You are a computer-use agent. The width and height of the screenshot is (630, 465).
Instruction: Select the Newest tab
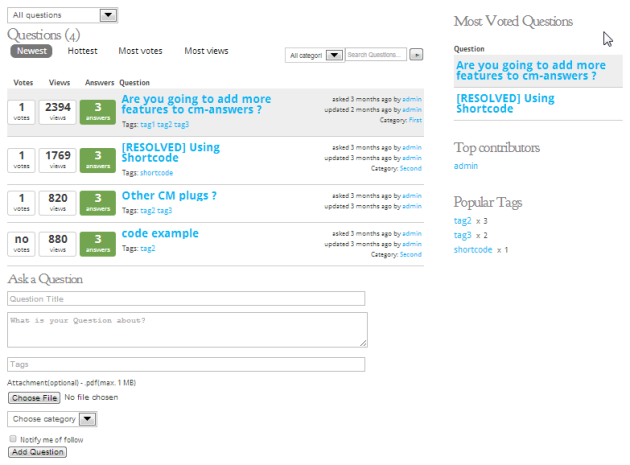pyautogui.click(x=31, y=51)
